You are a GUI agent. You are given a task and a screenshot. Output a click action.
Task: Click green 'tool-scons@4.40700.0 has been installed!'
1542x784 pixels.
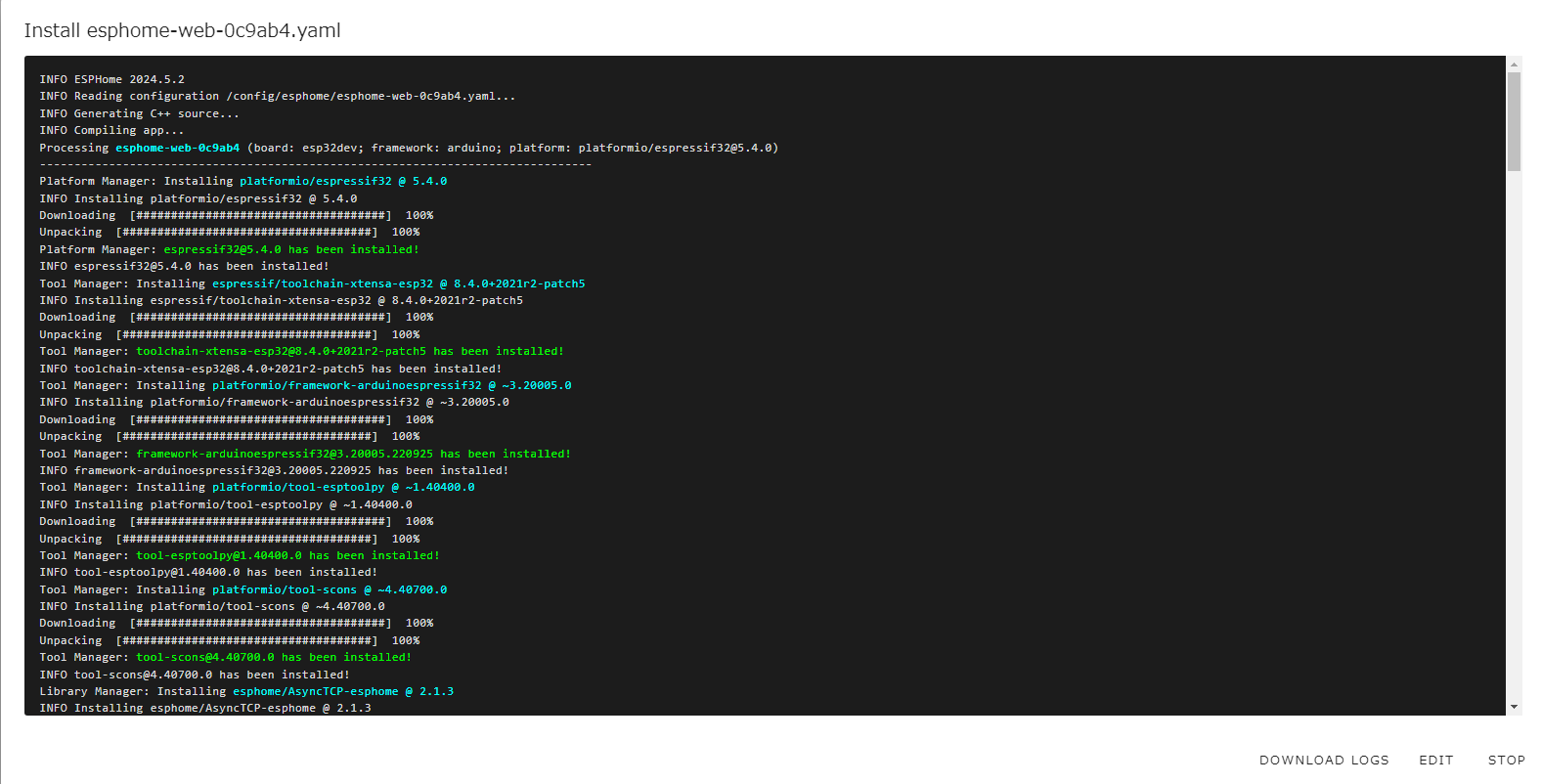(274, 657)
